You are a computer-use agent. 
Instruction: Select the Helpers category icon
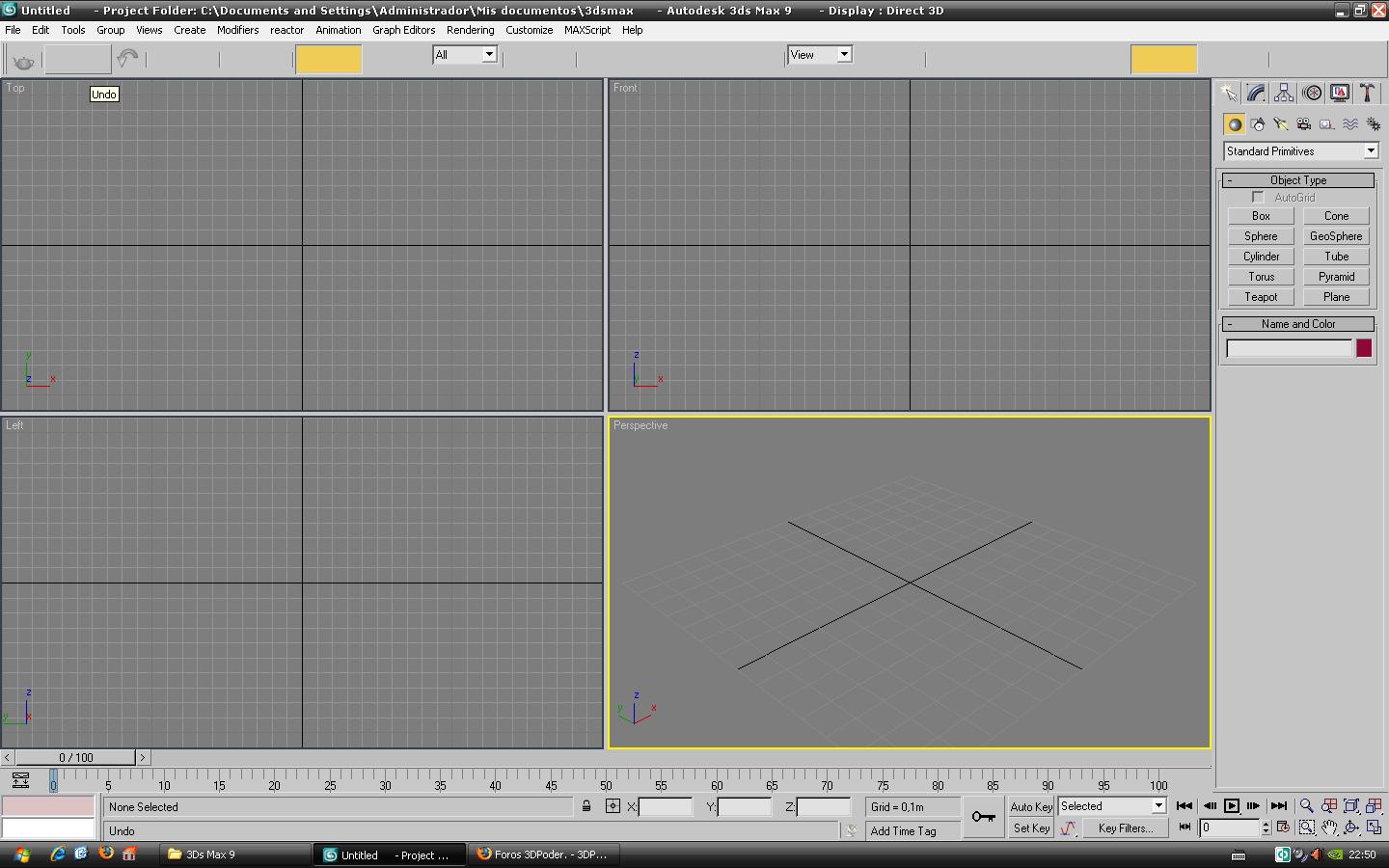pos(1326,124)
